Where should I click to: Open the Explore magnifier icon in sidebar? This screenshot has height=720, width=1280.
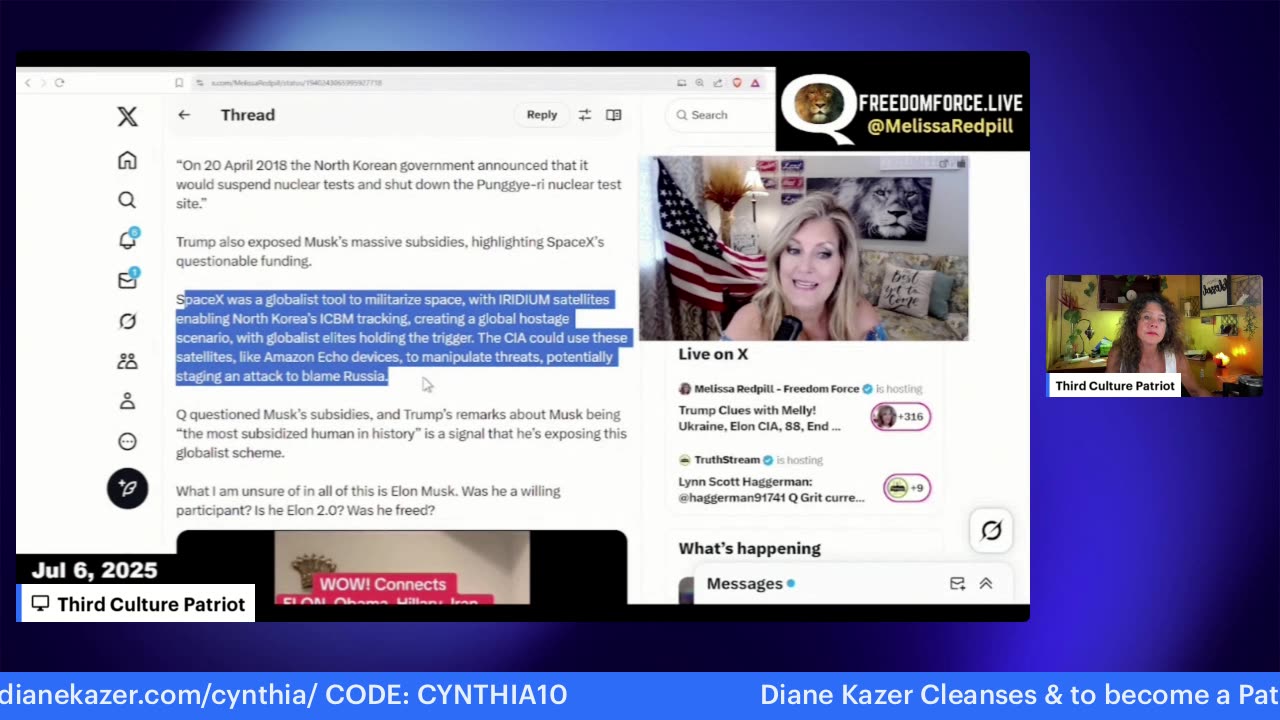[127, 200]
